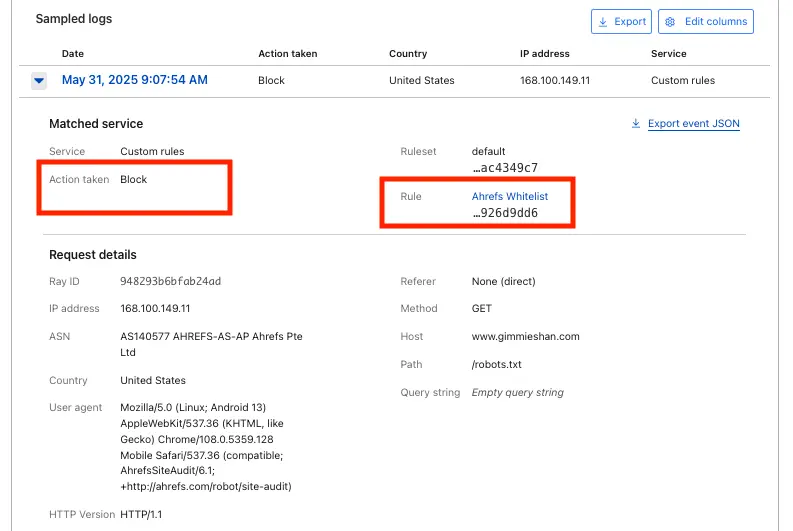Collapse the May 31 log row arrow
This screenshot has width=793, height=531.
pyautogui.click(x=39, y=80)
